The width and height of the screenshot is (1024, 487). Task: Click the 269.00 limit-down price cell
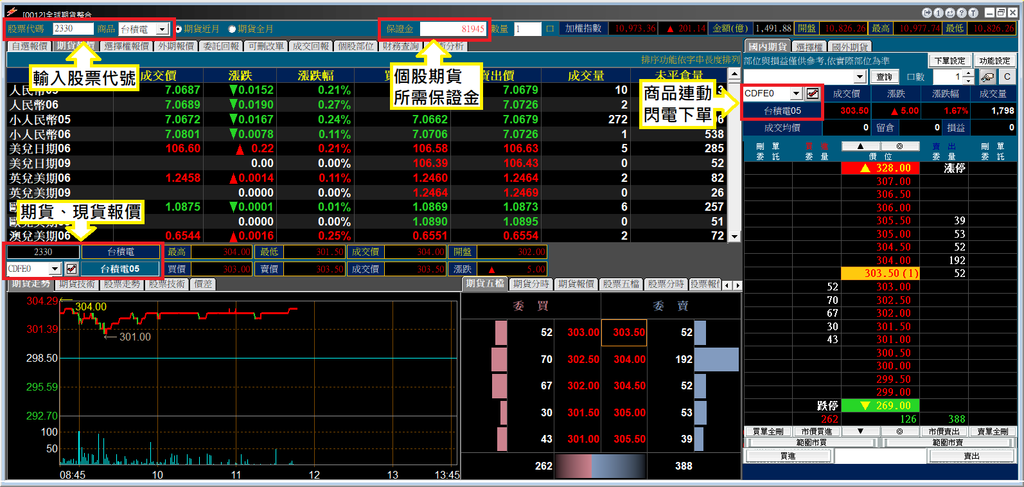pos(880,405)
